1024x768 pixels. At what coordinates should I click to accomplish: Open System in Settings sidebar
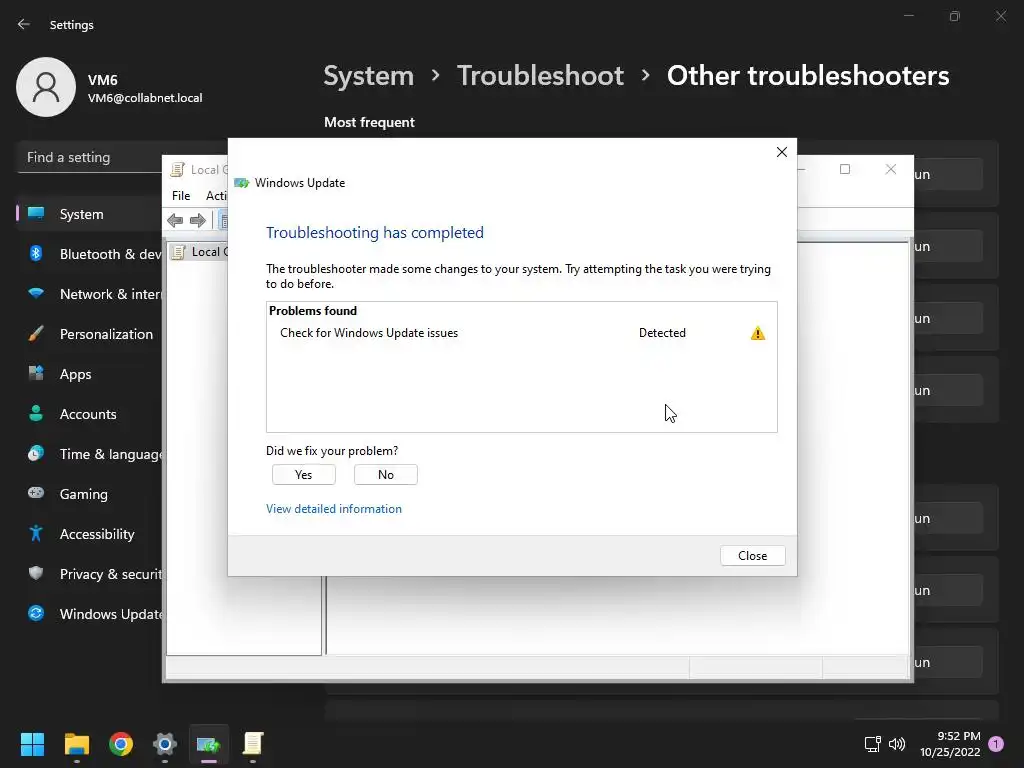(89, 214)
